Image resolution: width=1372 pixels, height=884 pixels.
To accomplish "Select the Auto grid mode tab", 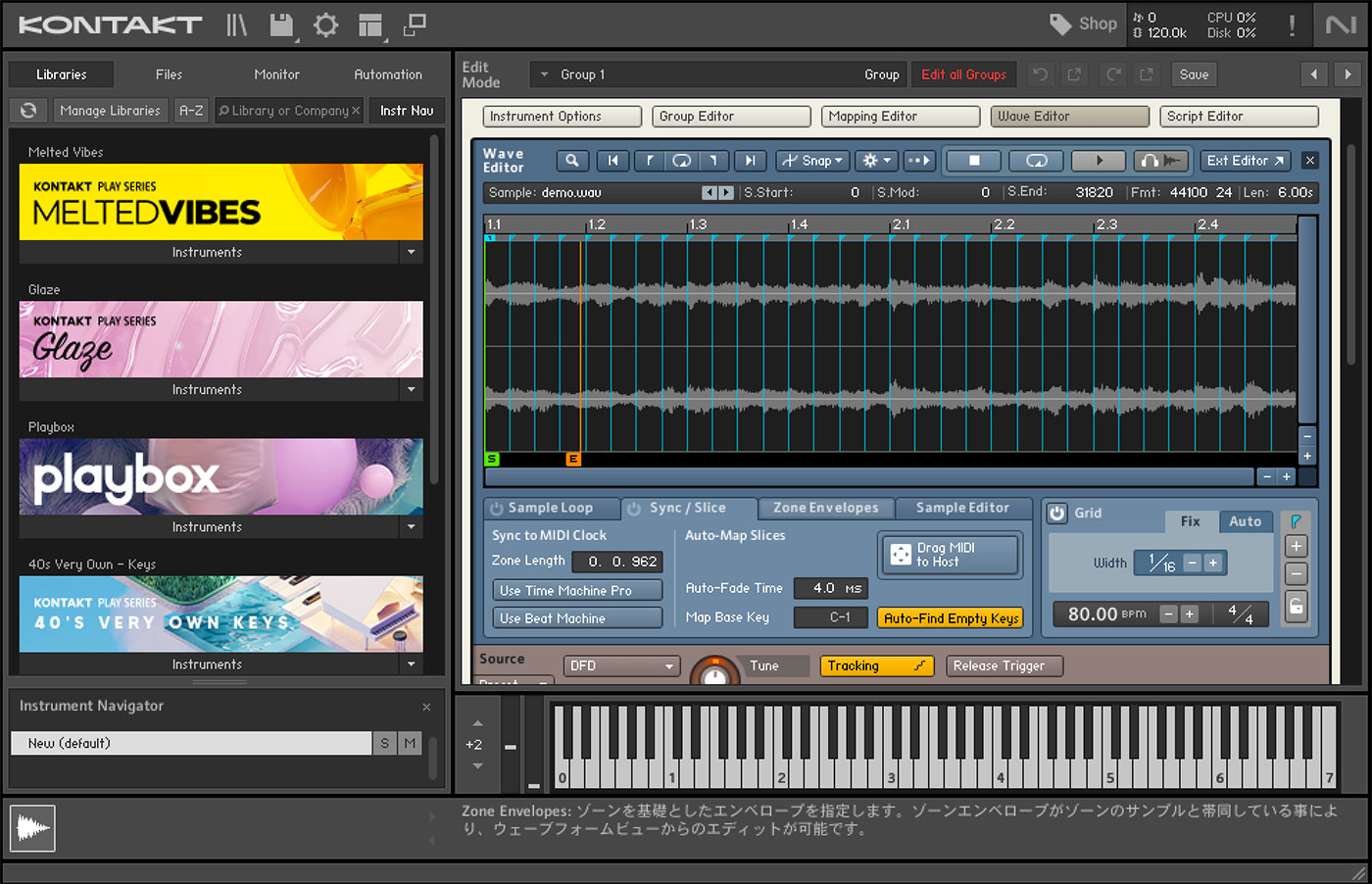I will [x=1246, y=521].
